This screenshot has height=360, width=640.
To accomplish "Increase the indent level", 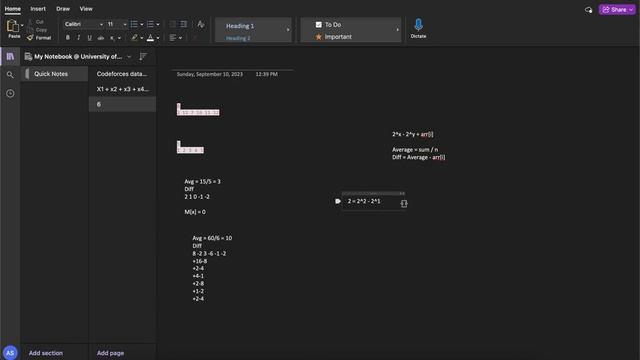I will tap(184, 24).
